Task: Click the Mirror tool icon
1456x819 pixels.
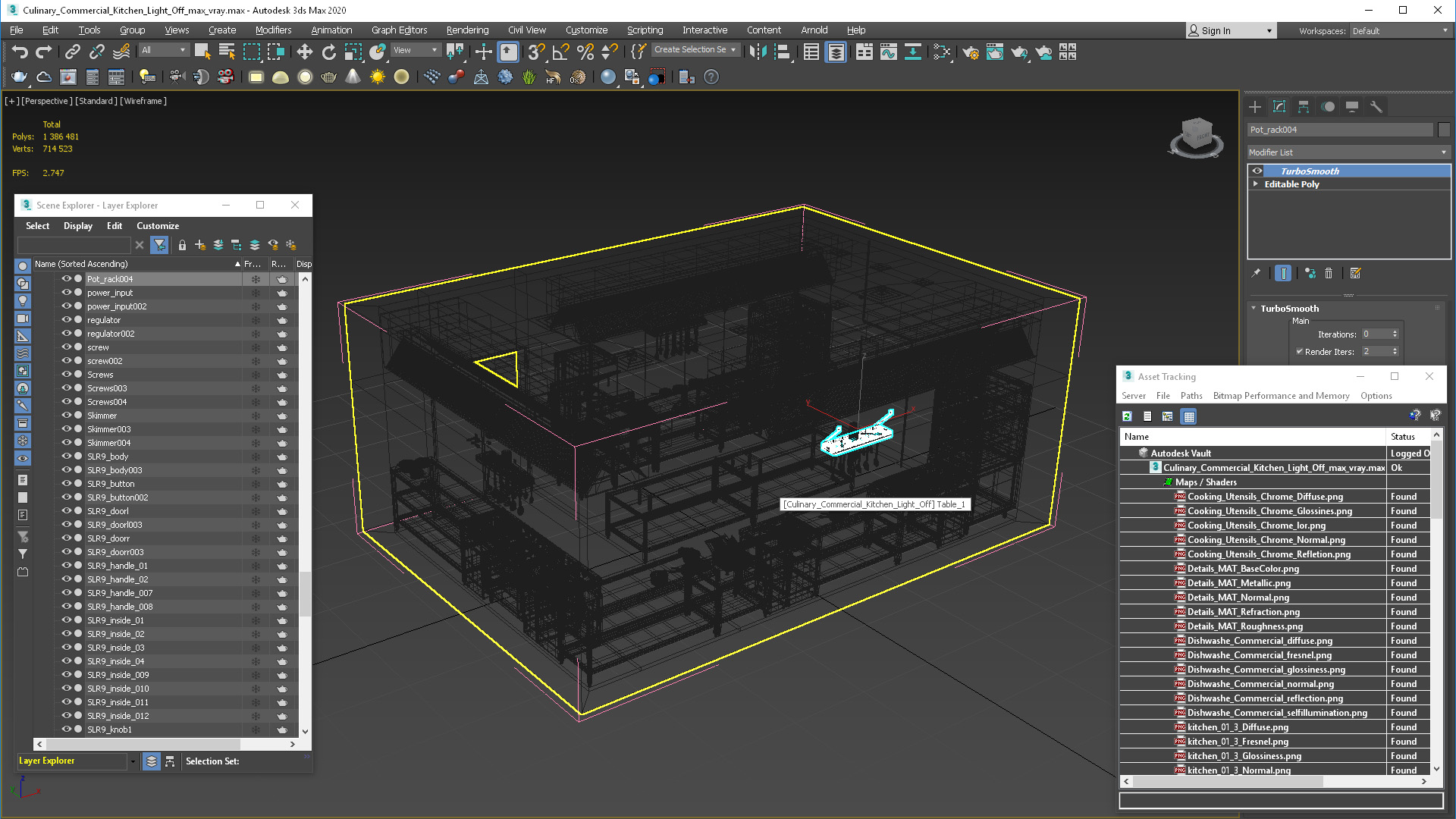Action: point(758,52)
